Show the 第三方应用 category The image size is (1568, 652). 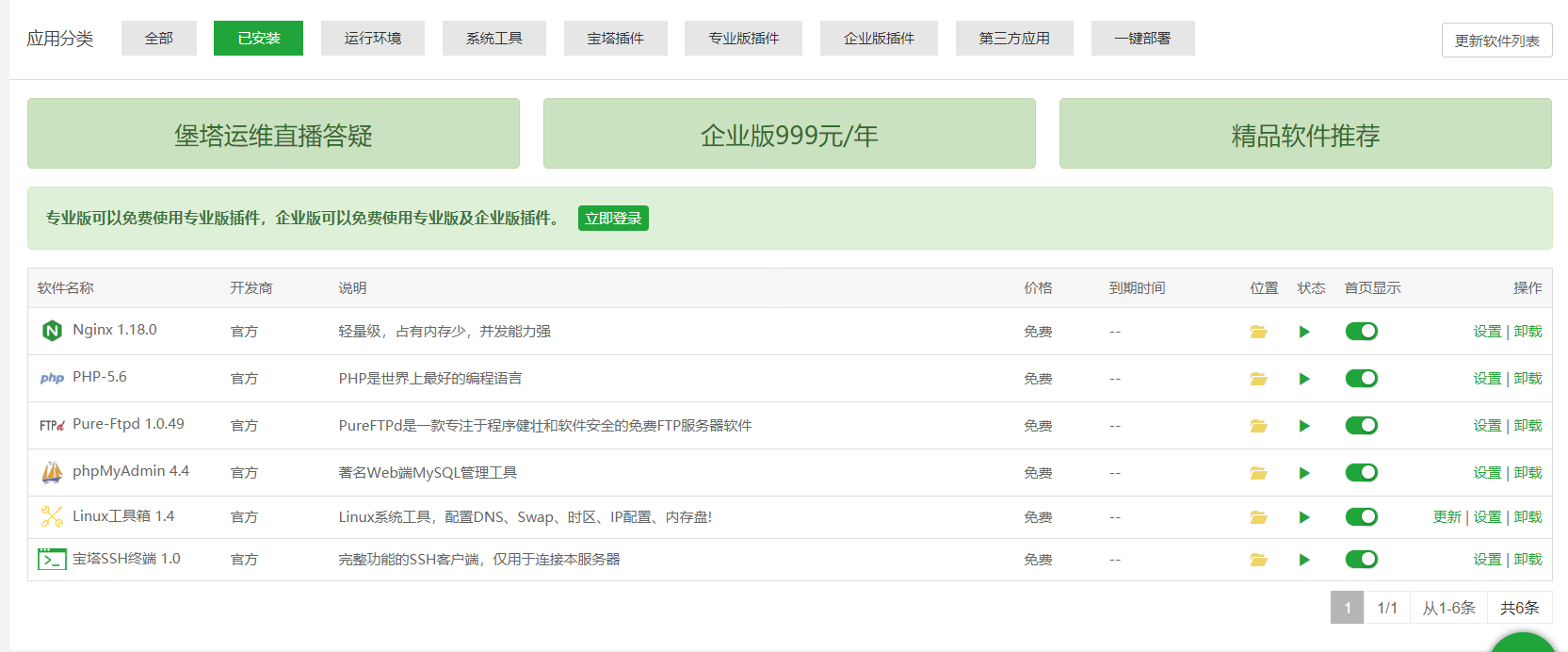[1014, 38]
